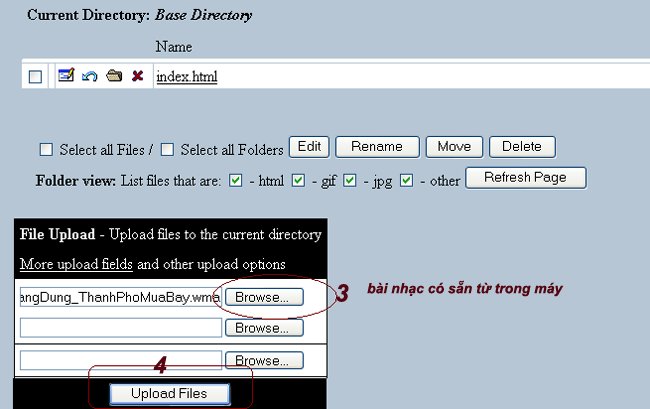
Task: Uncheck the html folder view filter
Action: pyautogui.click(x=236, y=181)
